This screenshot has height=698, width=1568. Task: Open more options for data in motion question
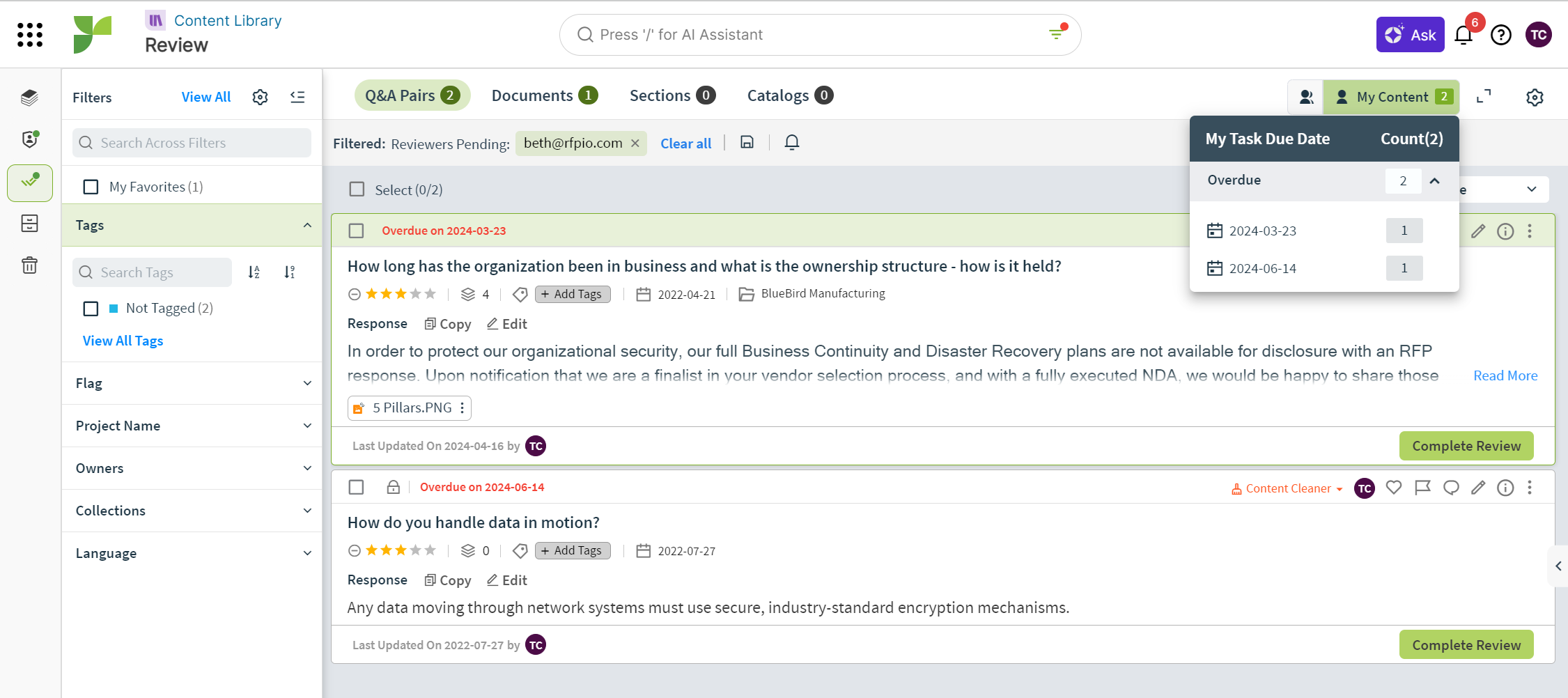[1530, 488]
